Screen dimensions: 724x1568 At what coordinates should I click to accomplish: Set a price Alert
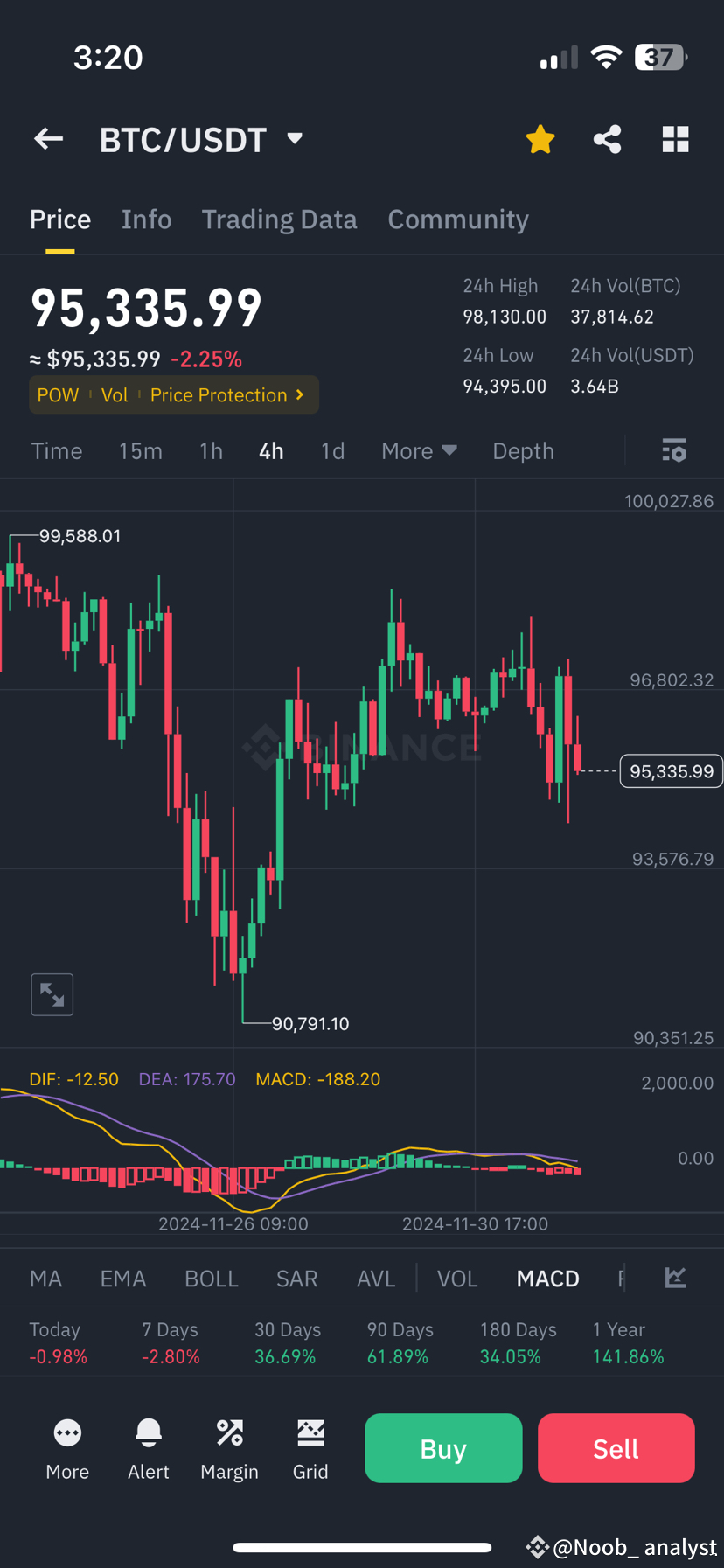pos(148,1447)
